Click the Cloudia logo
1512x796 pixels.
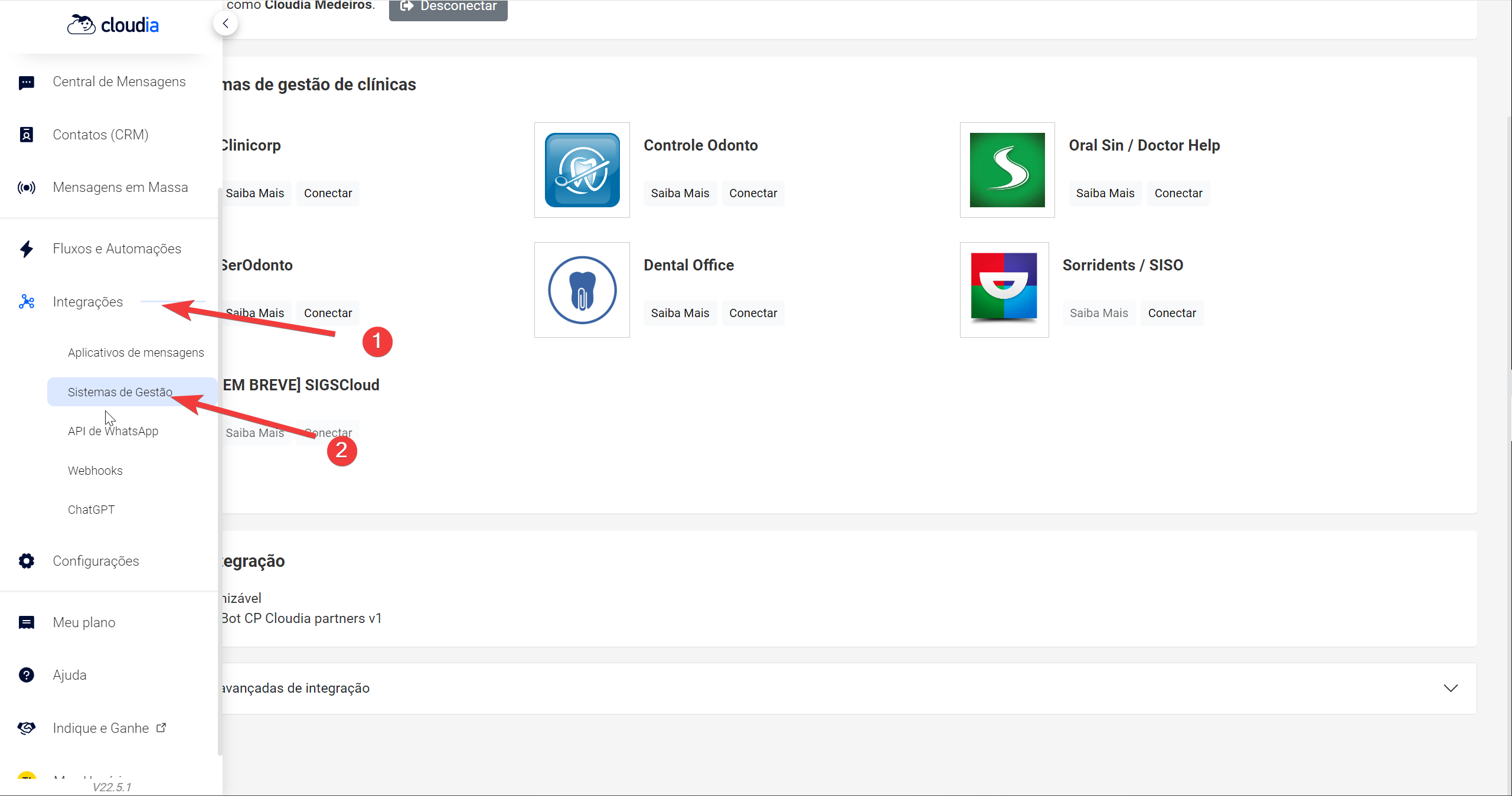click(x=112, y=25)
